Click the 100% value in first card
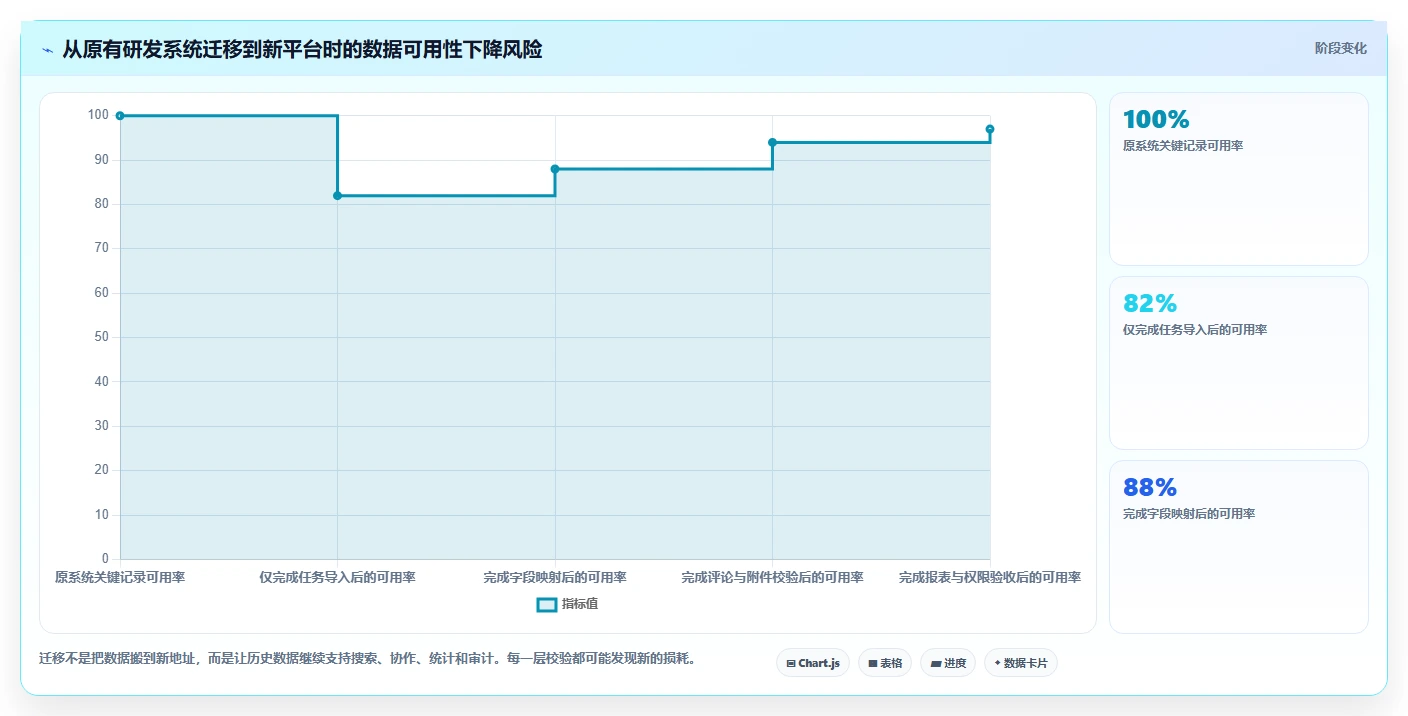Screen dimensions: 1408x716 1156,119
